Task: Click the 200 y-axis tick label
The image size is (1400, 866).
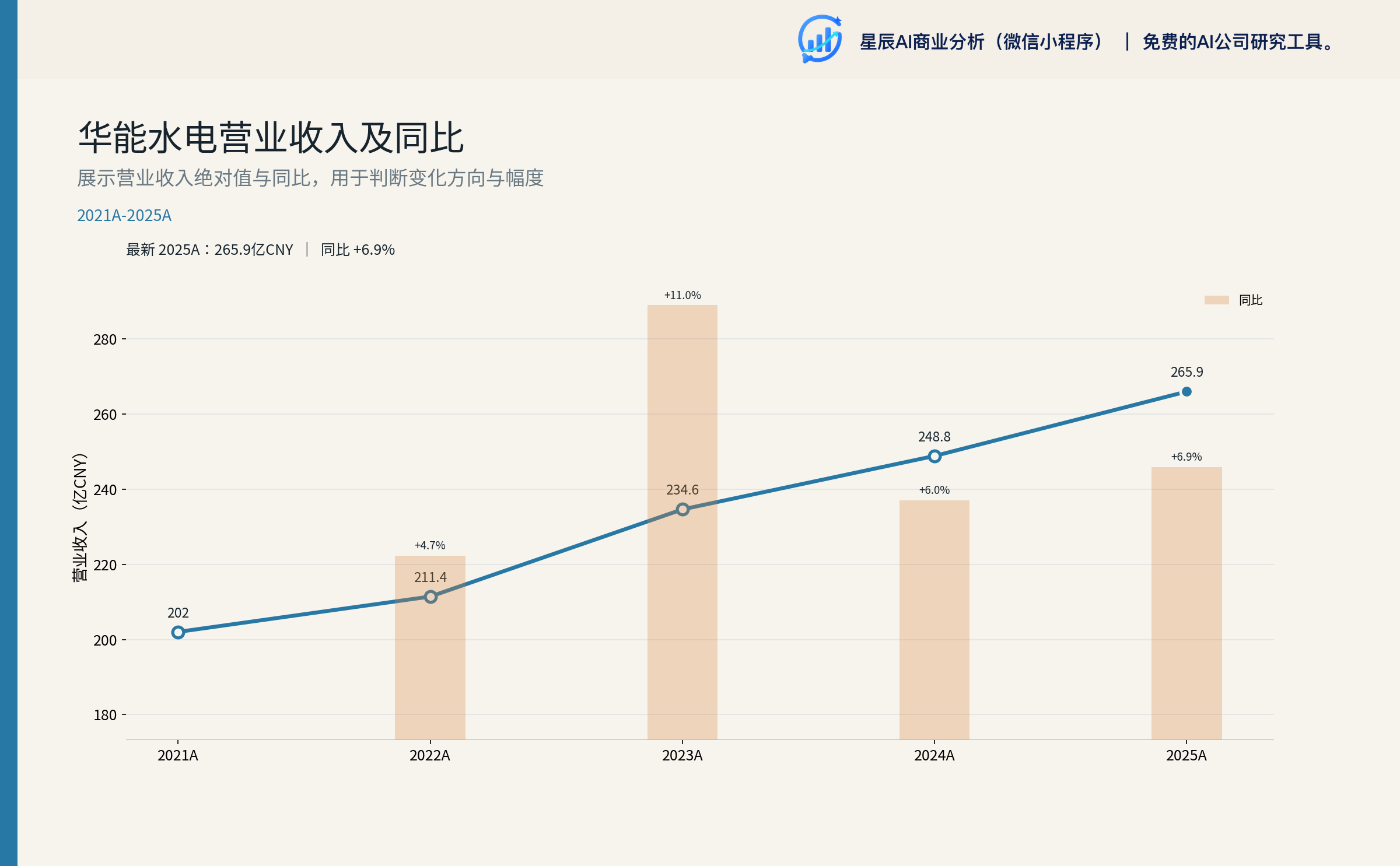Action: tap(105, 640)
